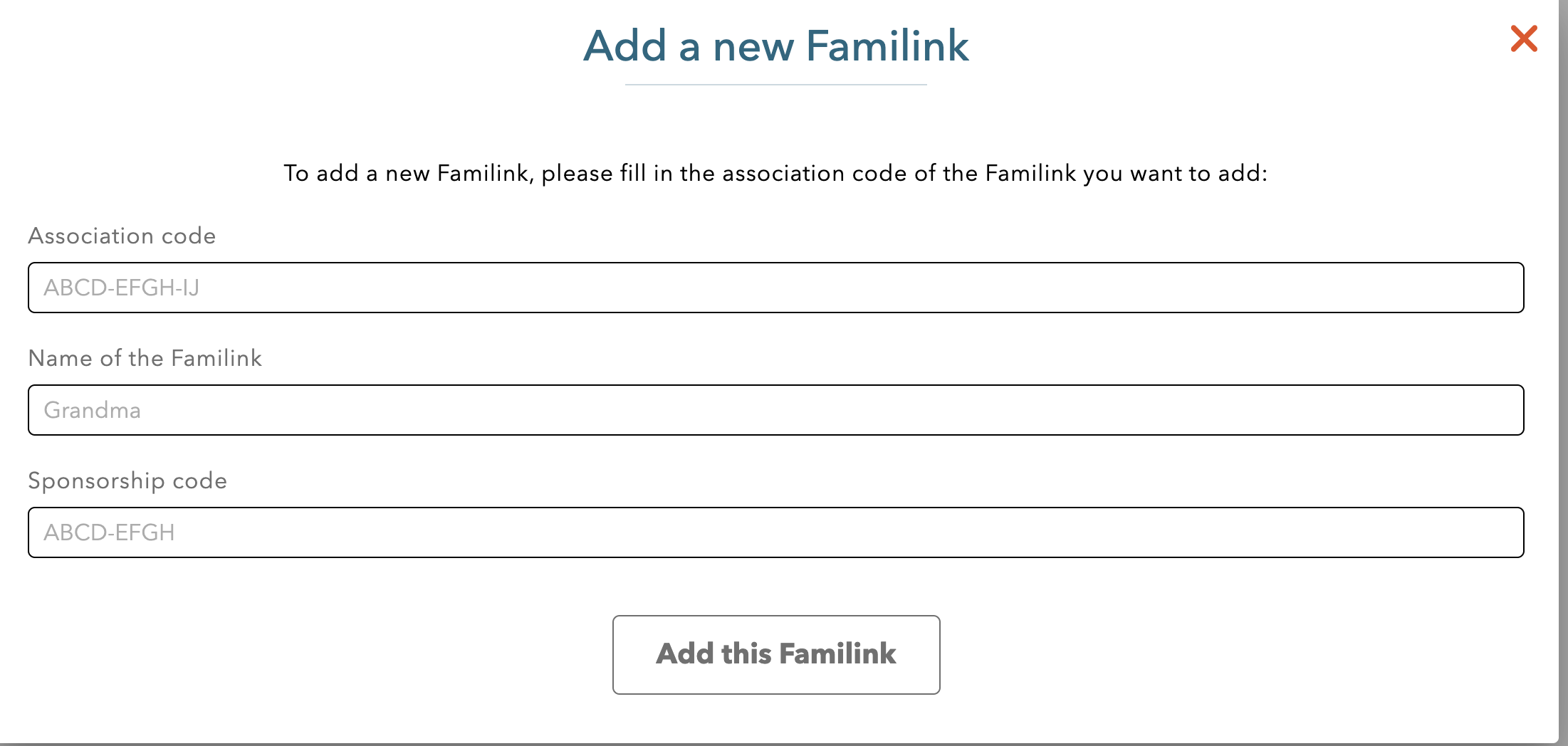Click the association code instruction sentence
Image resolution: width=1568 pixels, height=746 pixels.
(x=775, y=173)
